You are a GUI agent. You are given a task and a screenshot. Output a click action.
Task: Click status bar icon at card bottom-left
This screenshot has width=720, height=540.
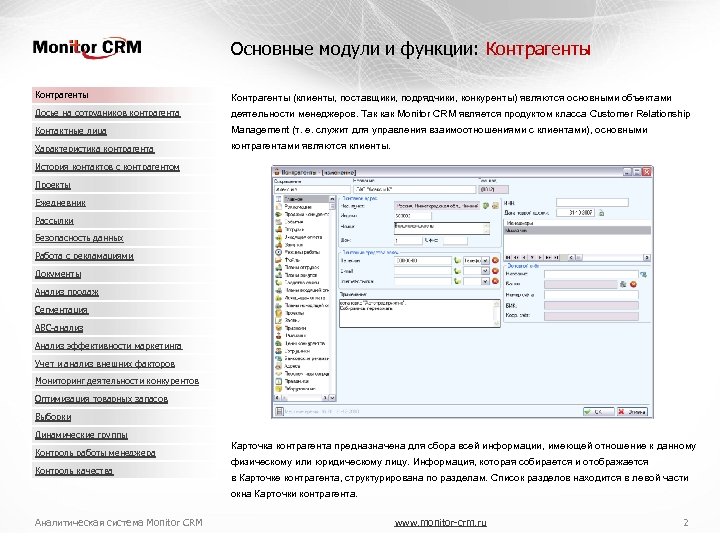pos(279,411)
